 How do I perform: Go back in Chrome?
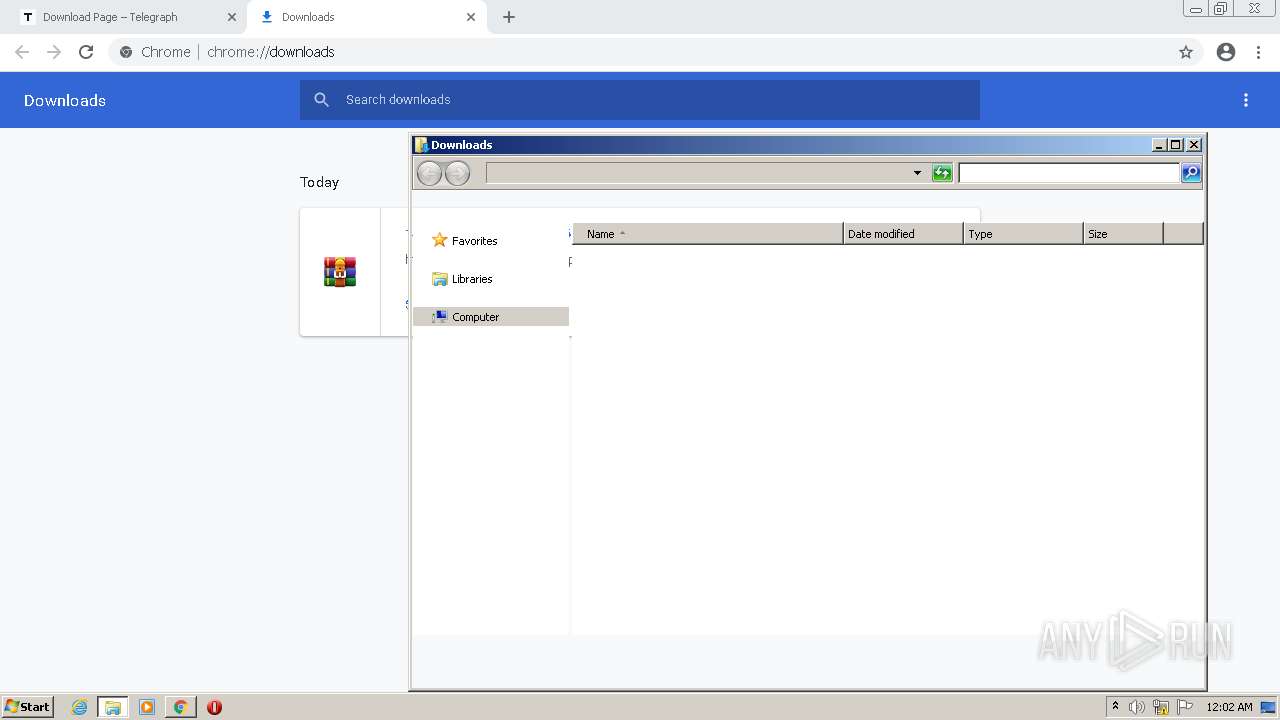[22, 52]
